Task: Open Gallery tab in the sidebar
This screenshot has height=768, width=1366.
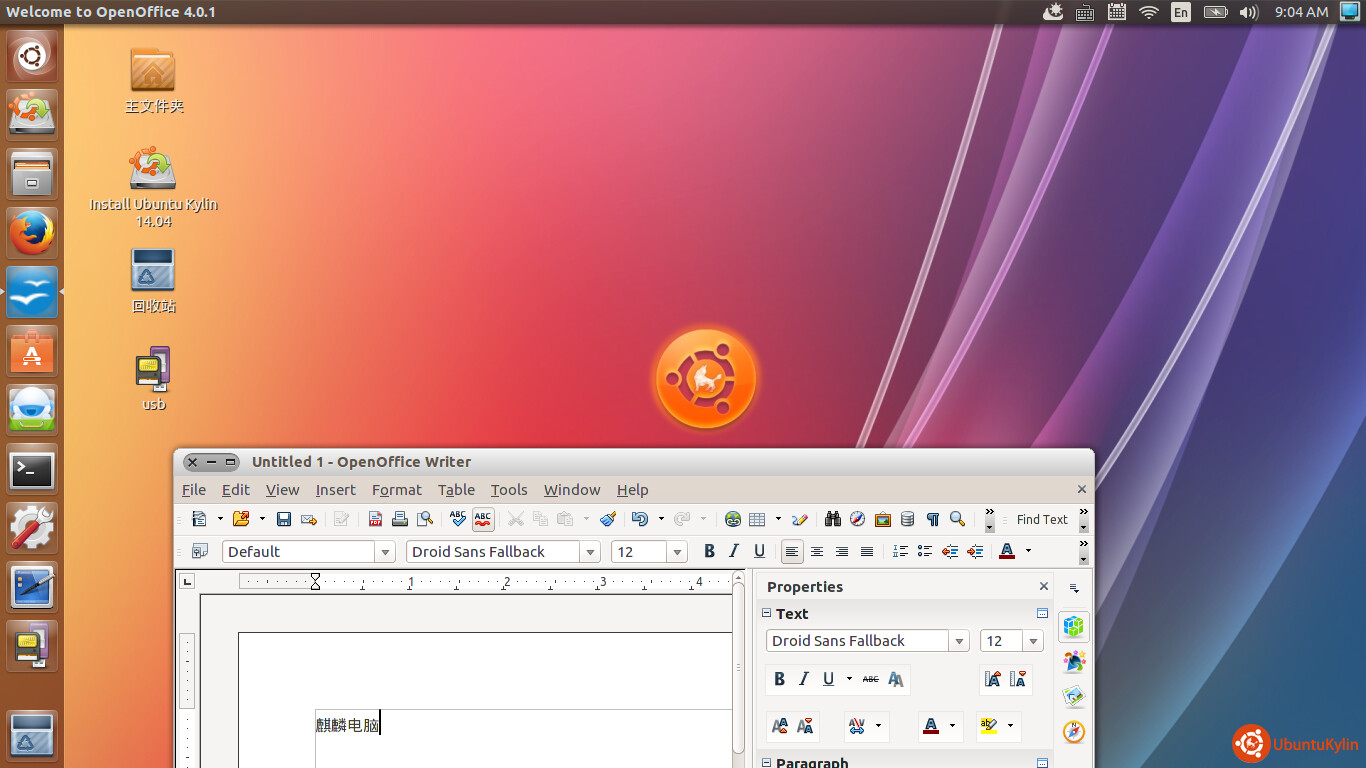Action: point(1074,696)
